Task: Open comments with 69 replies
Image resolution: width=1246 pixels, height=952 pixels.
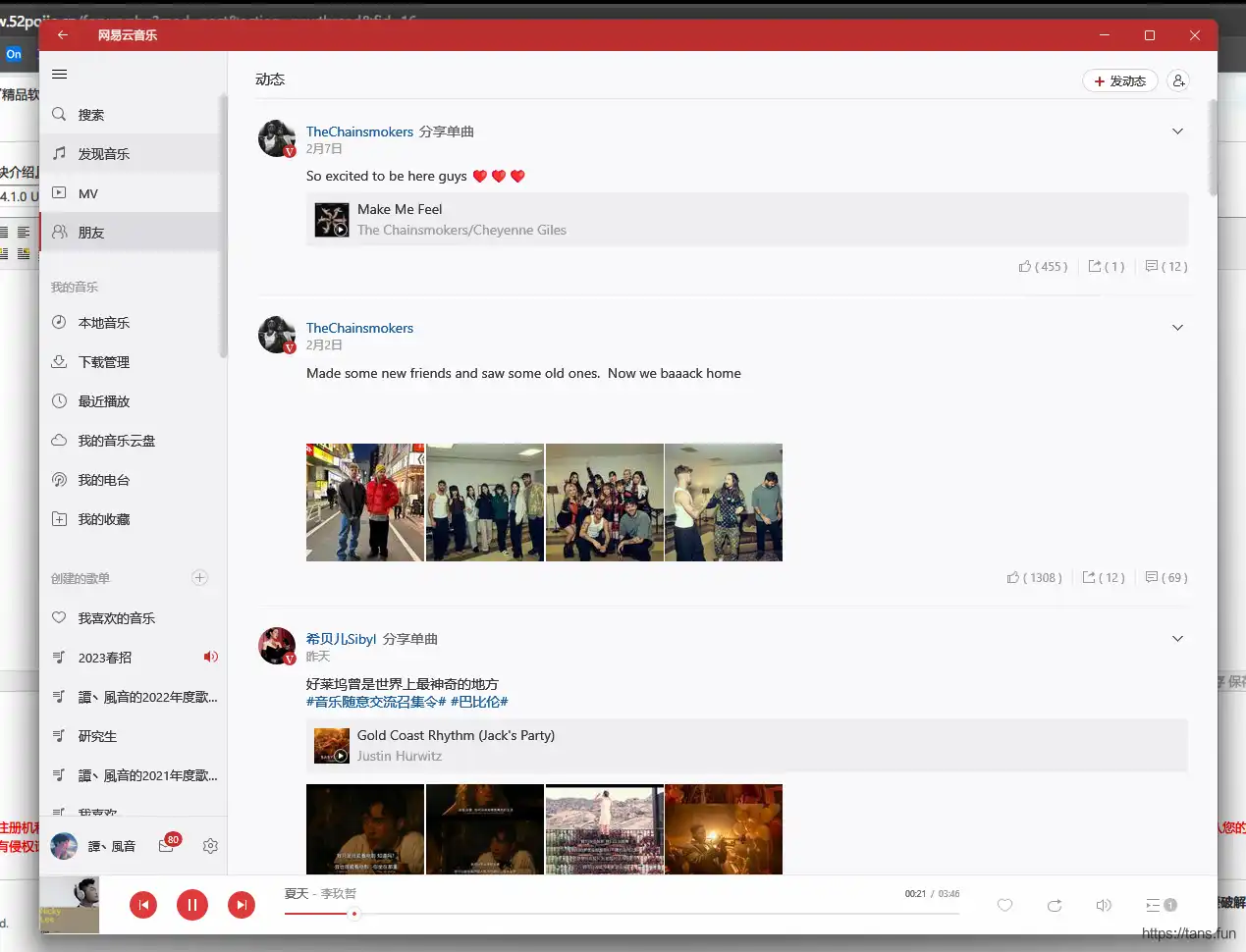Action: coord(1166,578)
